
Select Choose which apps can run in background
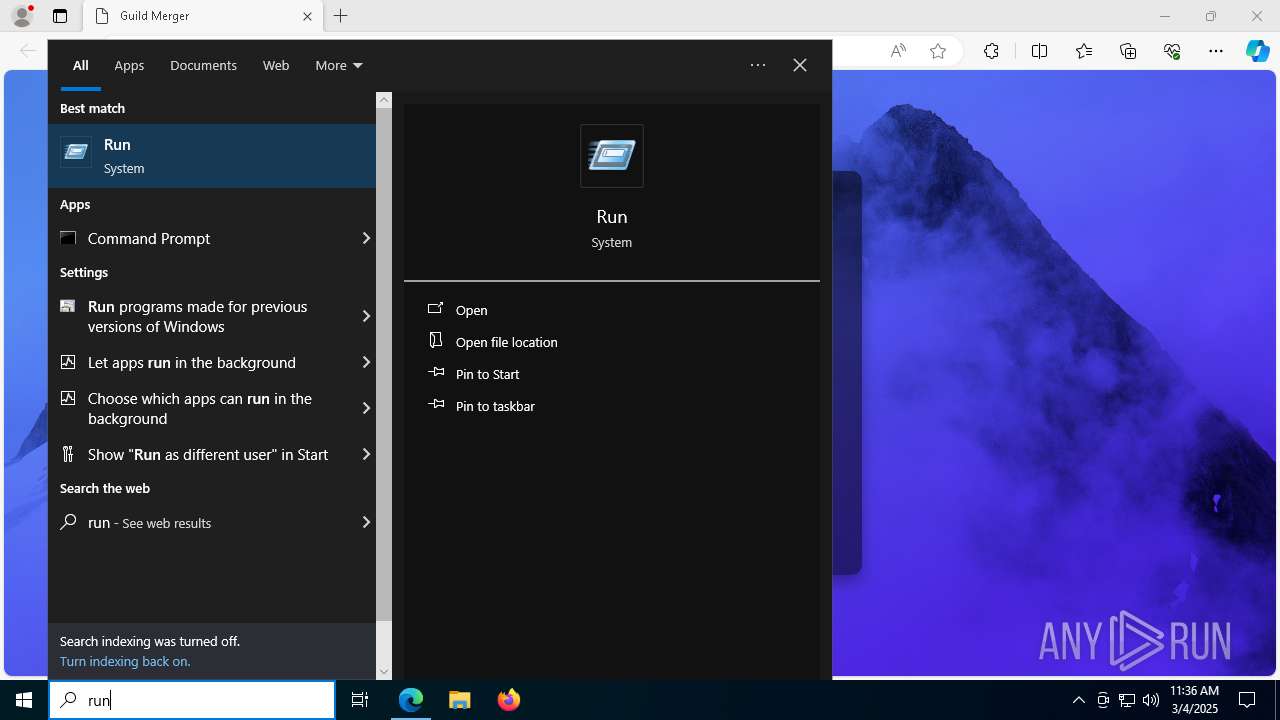point(201,408)
